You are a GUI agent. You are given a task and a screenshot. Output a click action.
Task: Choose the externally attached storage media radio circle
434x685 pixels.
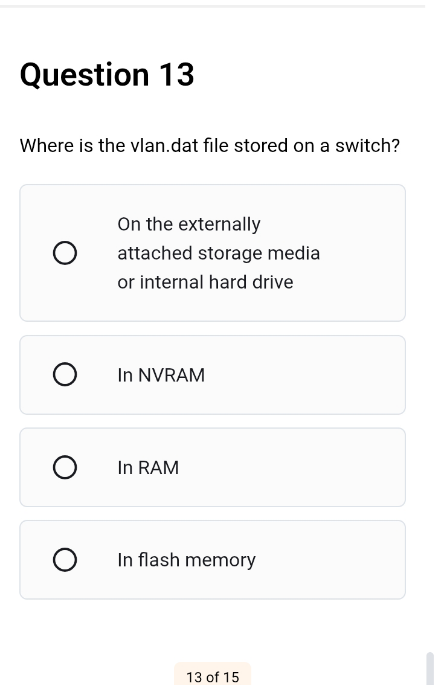[65, 253]
